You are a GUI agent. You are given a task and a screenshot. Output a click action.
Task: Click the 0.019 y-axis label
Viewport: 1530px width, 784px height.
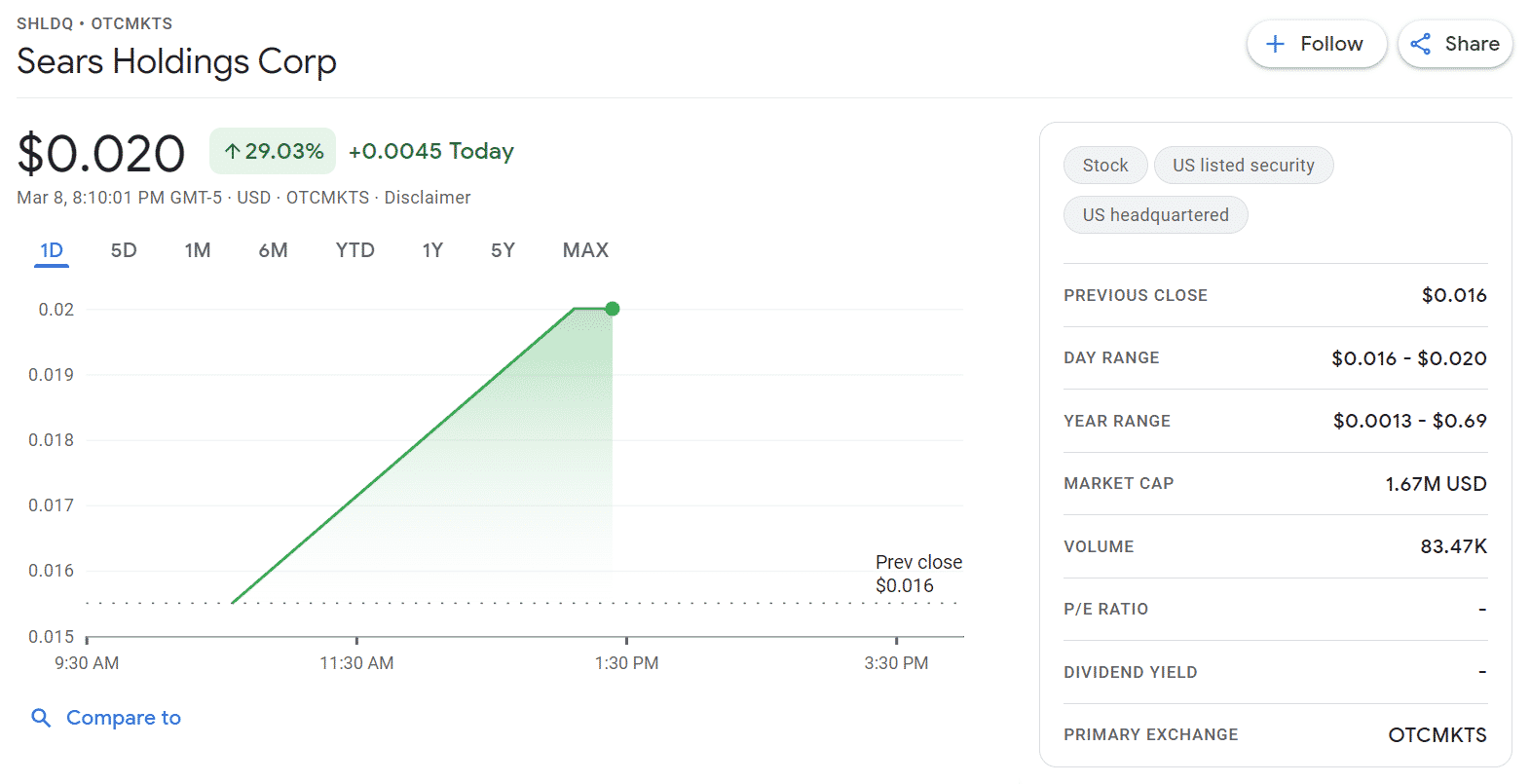[51, 375]
